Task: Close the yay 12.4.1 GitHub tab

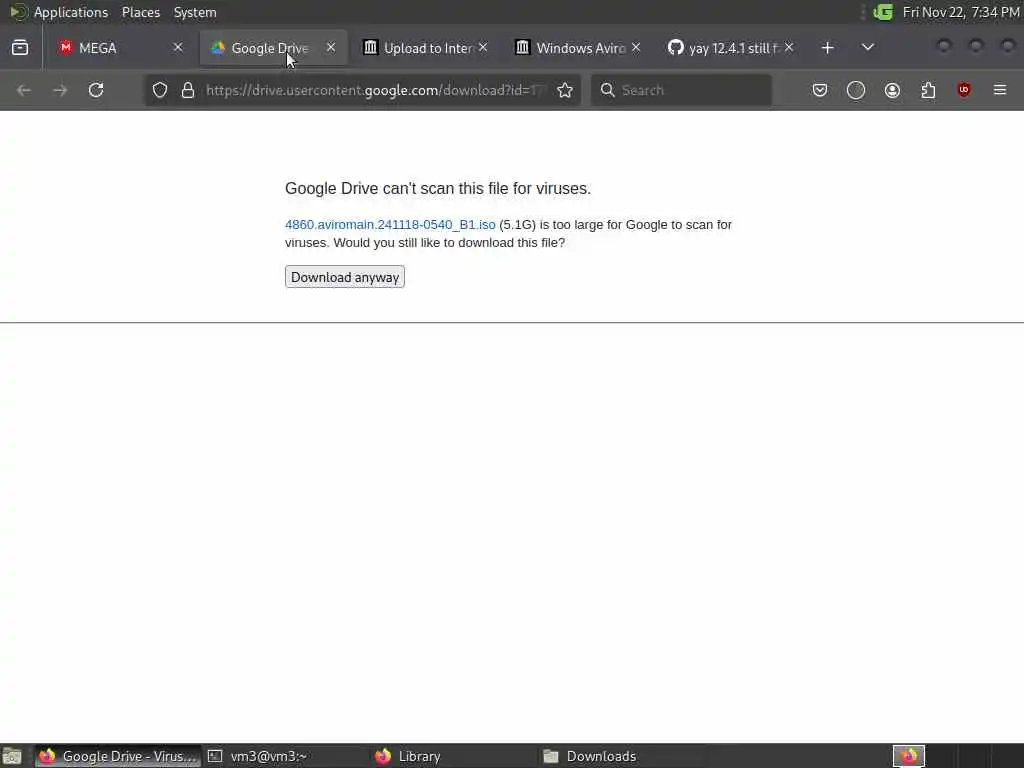Action: click(789, 47)
